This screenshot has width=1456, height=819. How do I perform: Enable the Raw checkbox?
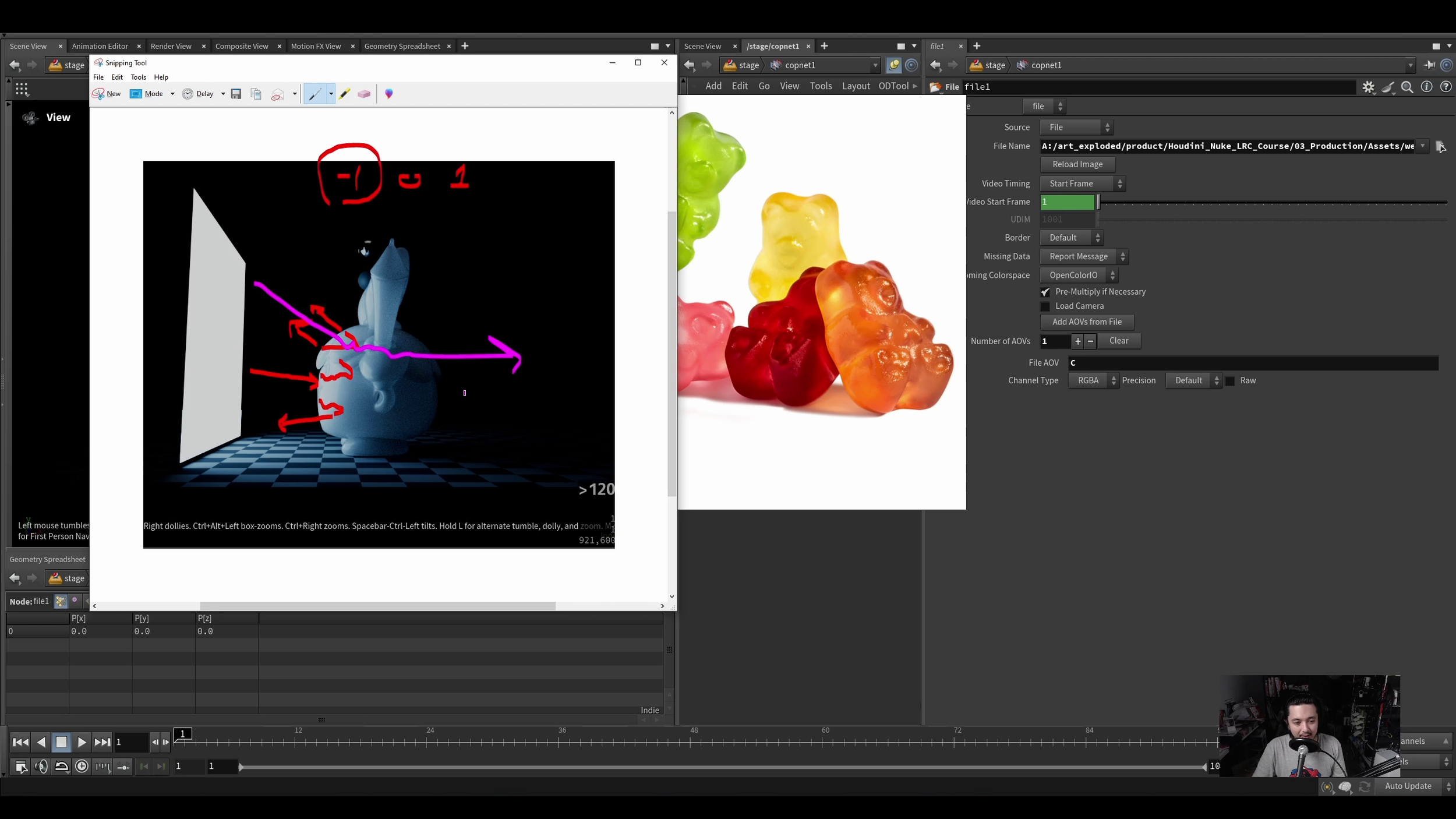click(x=1230, y=381)
